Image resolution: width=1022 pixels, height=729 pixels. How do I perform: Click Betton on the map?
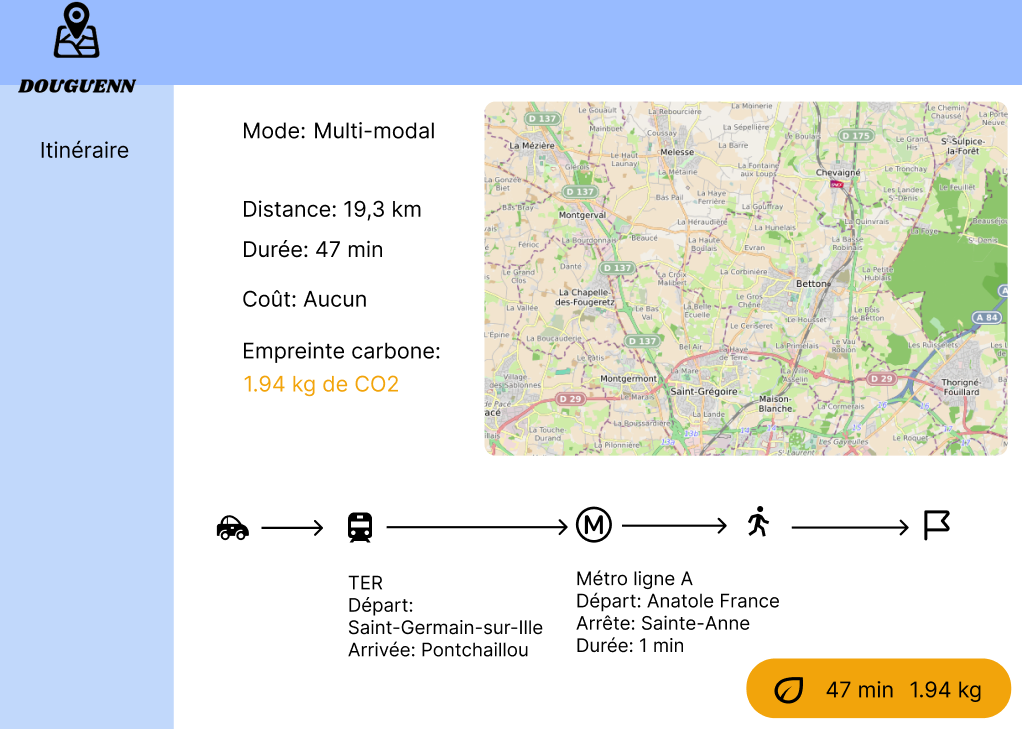(x=811, y=284)
